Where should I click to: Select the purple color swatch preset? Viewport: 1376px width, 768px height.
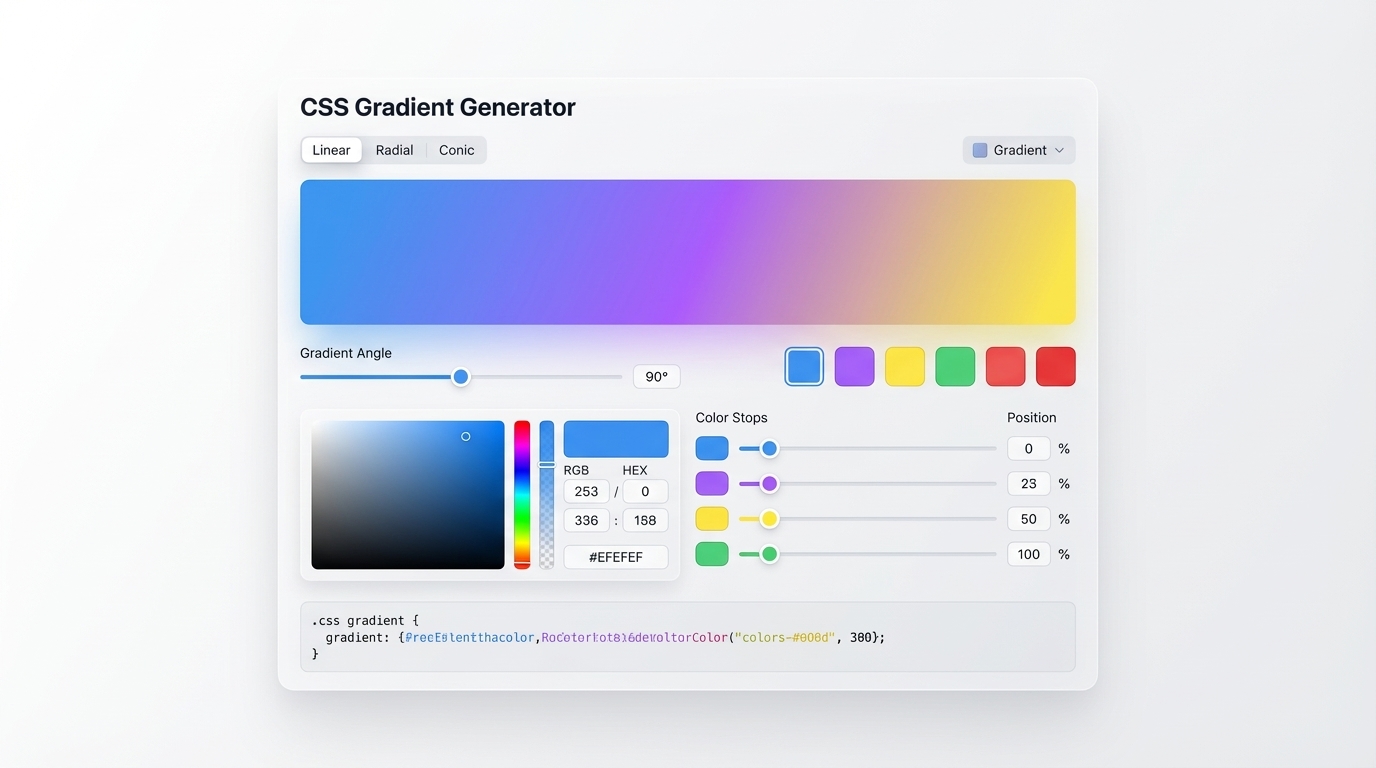[854, 366]
